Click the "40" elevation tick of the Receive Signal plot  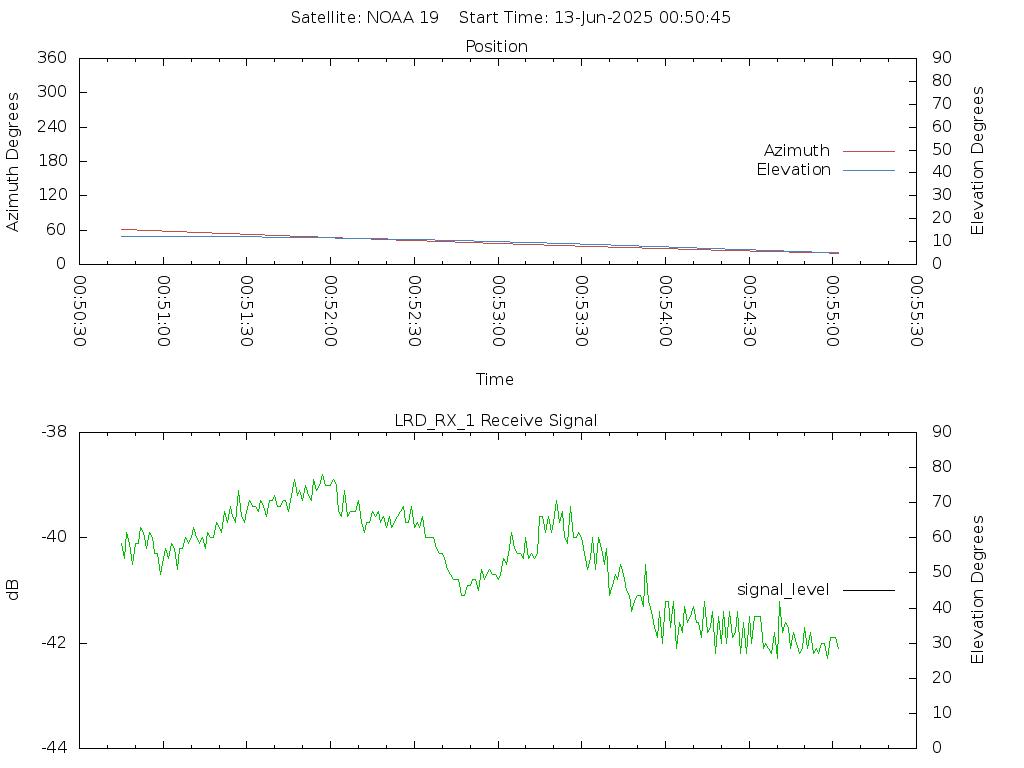tap(942, 608)
